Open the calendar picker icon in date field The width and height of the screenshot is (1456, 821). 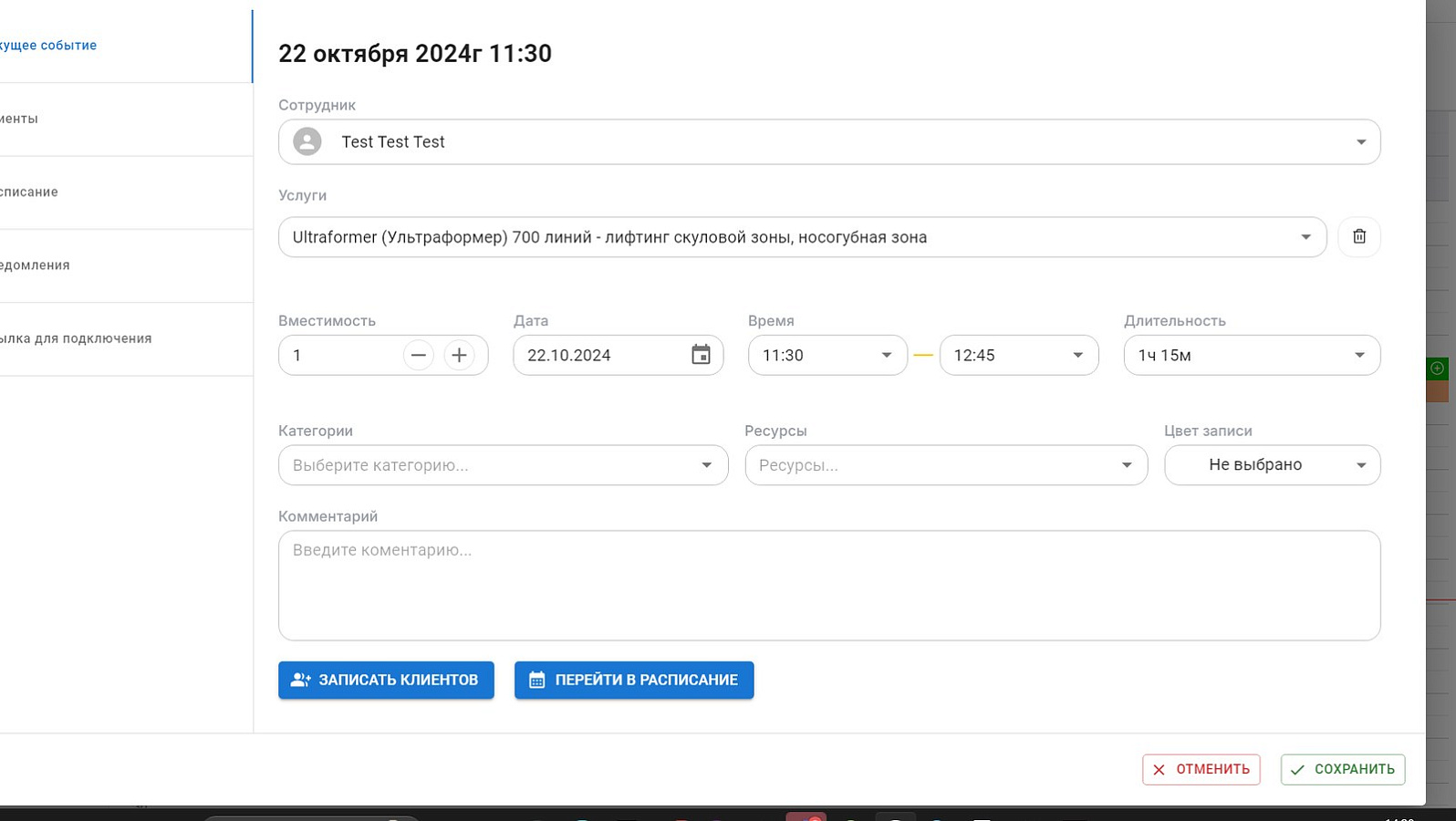pos(701,355)
